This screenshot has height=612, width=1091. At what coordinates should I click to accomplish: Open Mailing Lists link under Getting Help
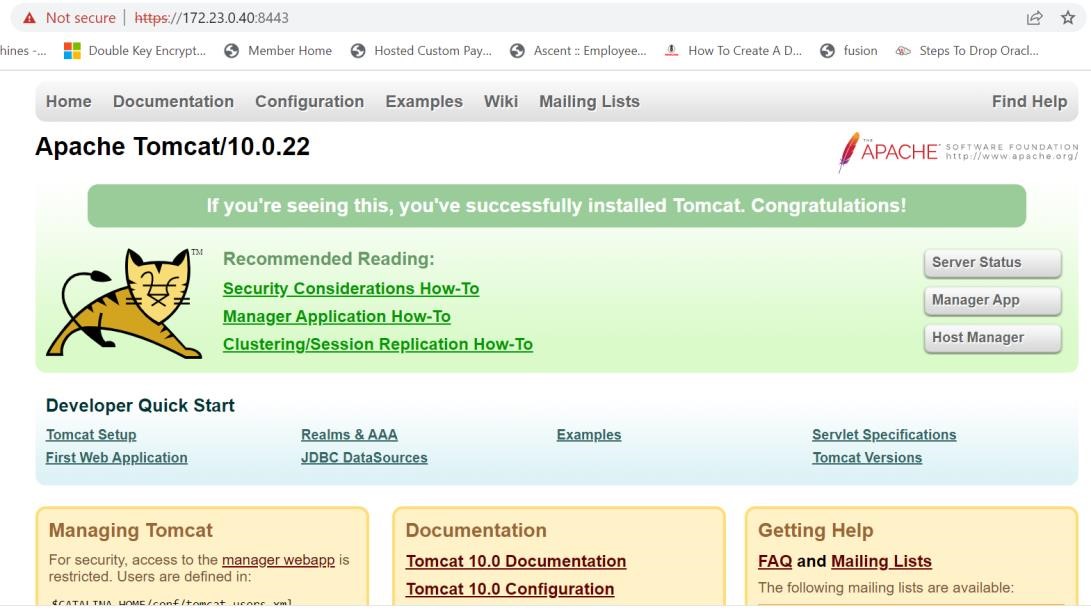coord(881,561)
